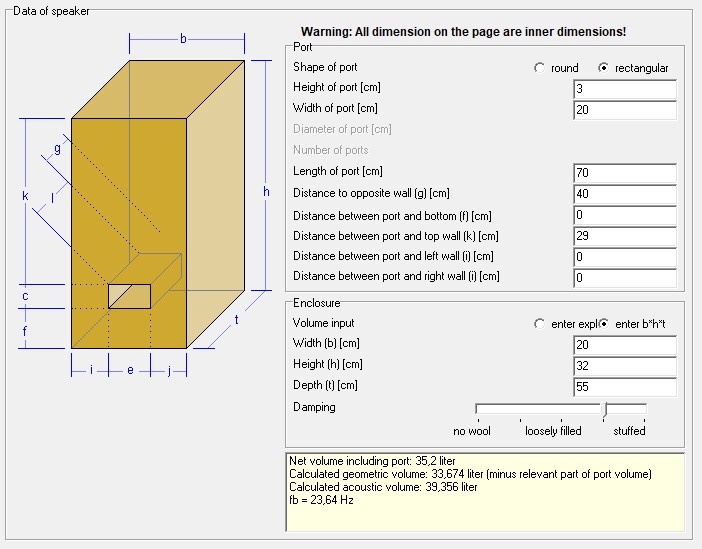Screen dimensions: 702x549
Task: Select the rectangular port shape option
Action: pos(604,68)
